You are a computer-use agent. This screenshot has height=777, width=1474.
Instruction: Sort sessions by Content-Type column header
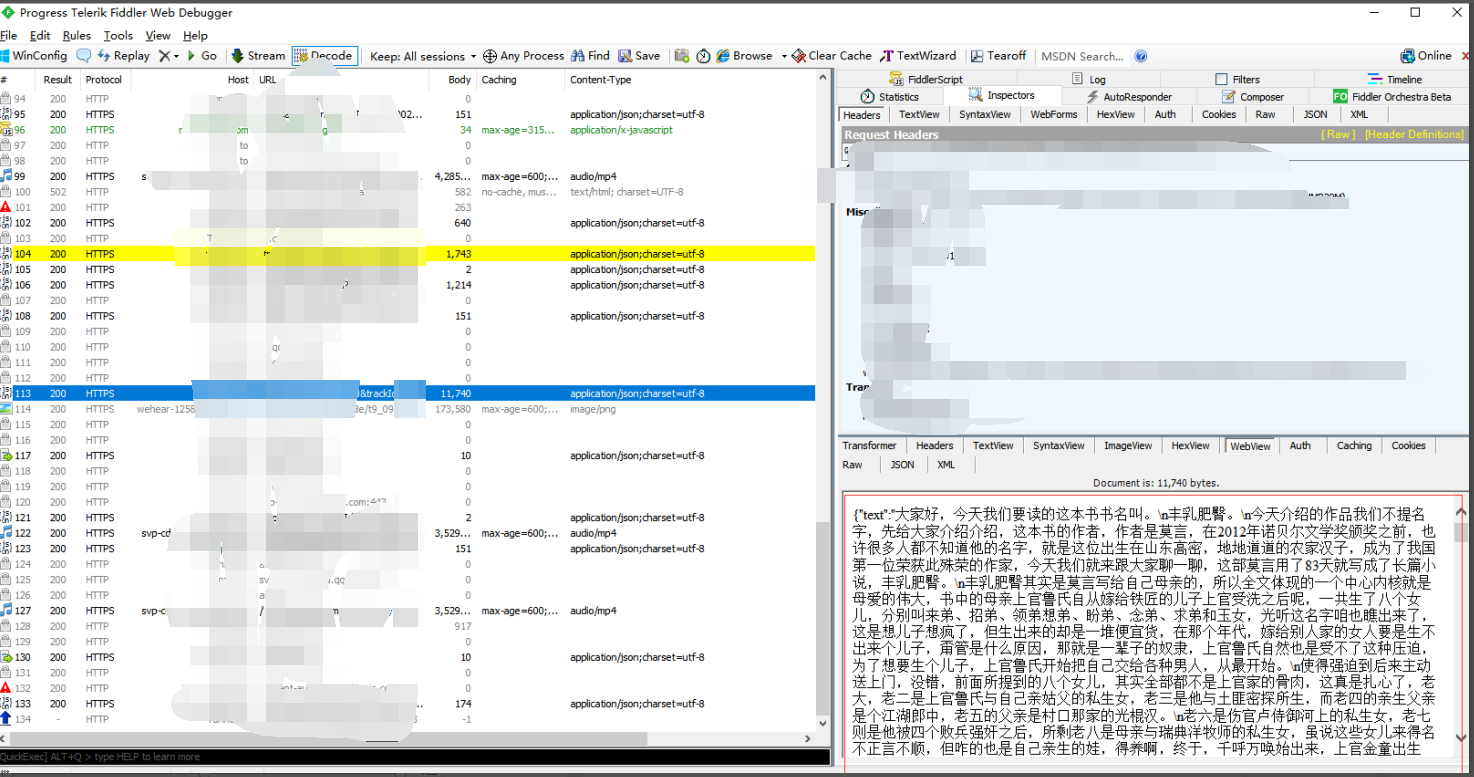point(600,80)
